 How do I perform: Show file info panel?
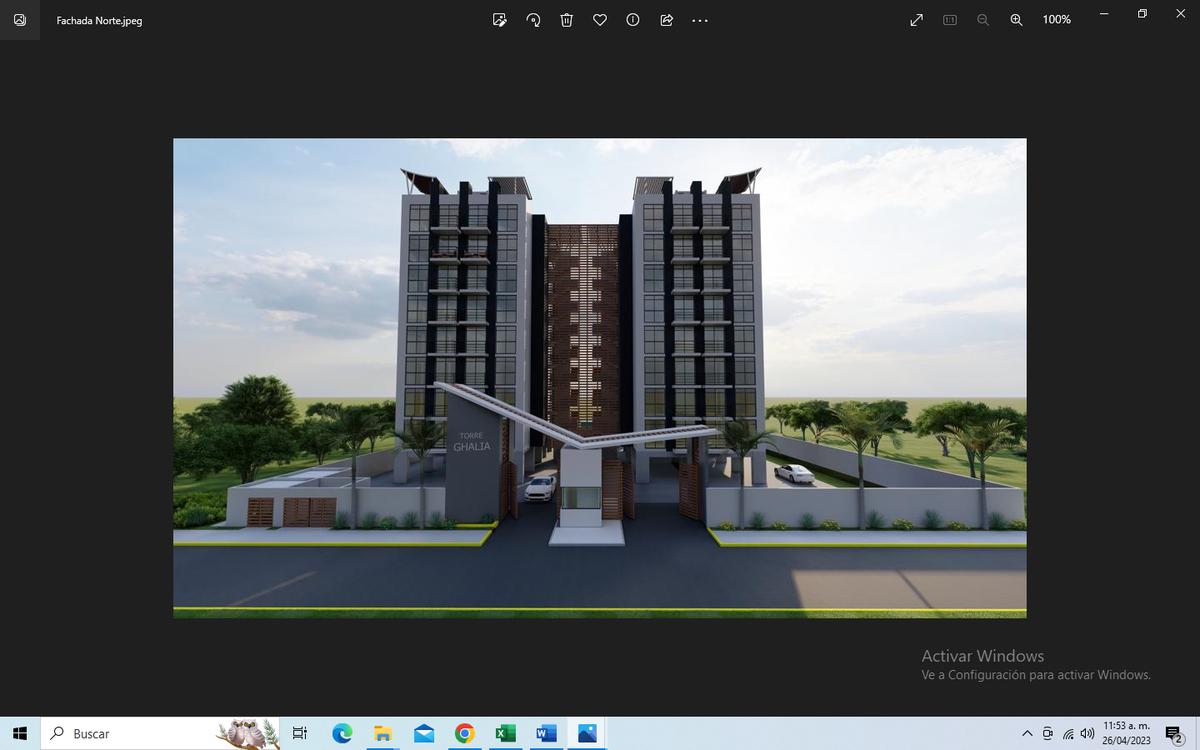pos(633,20)
